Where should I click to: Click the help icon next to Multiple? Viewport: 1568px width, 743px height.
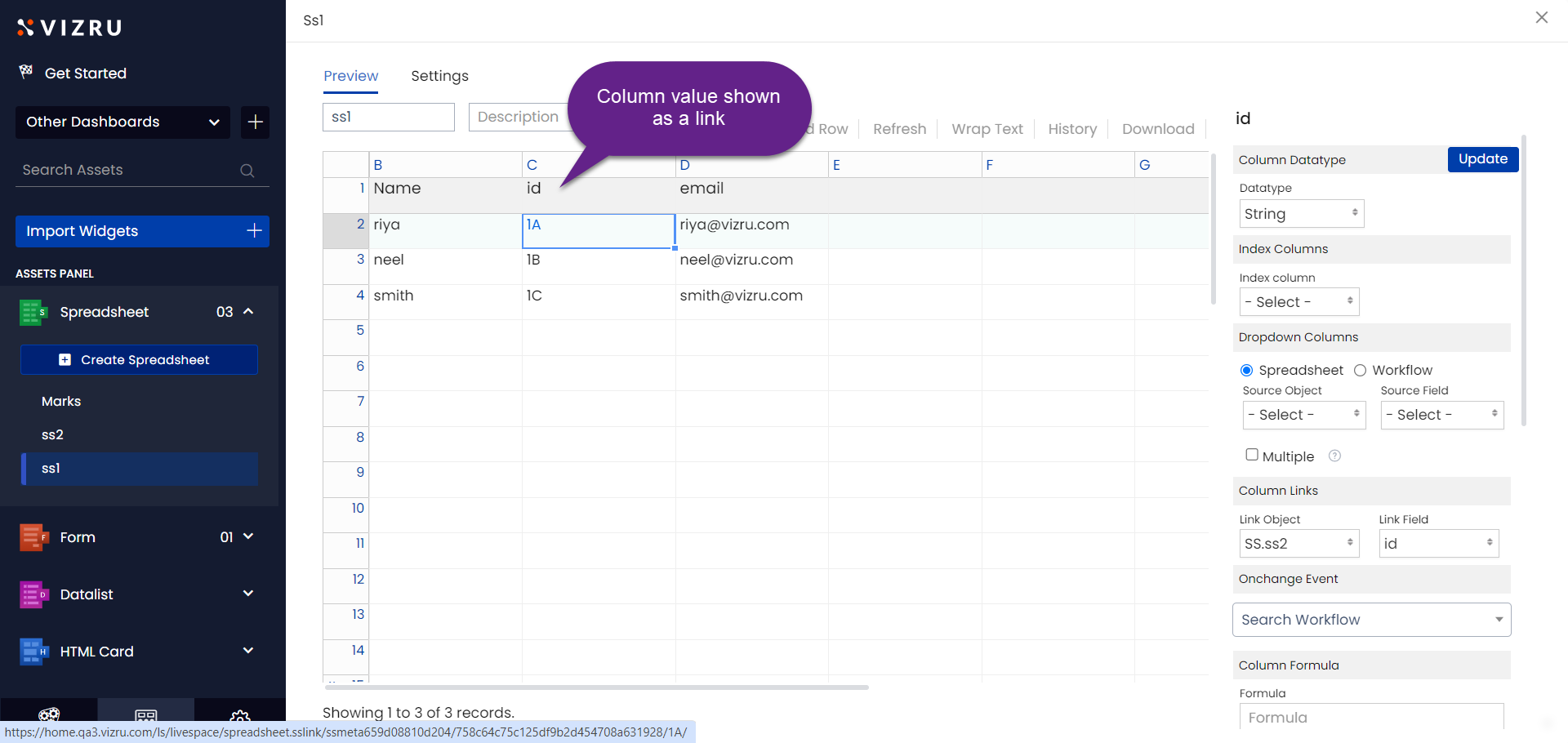click(x=1334, y=456)
